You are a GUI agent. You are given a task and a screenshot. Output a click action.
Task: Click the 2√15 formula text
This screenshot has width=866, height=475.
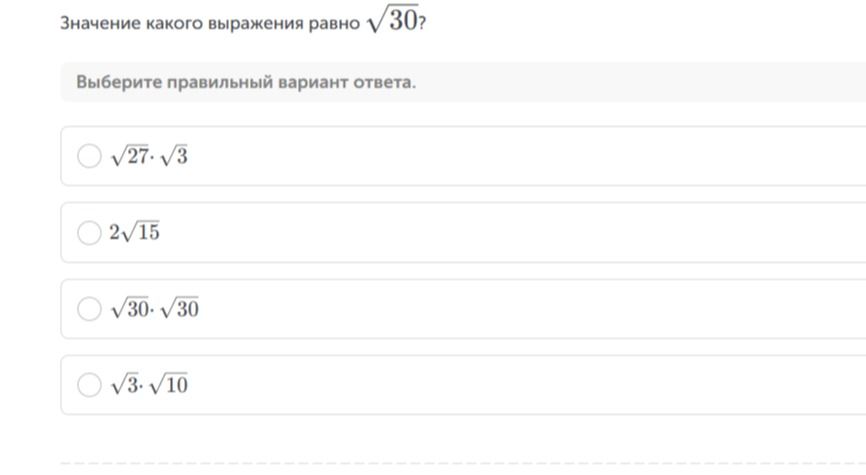coord(135,232)
